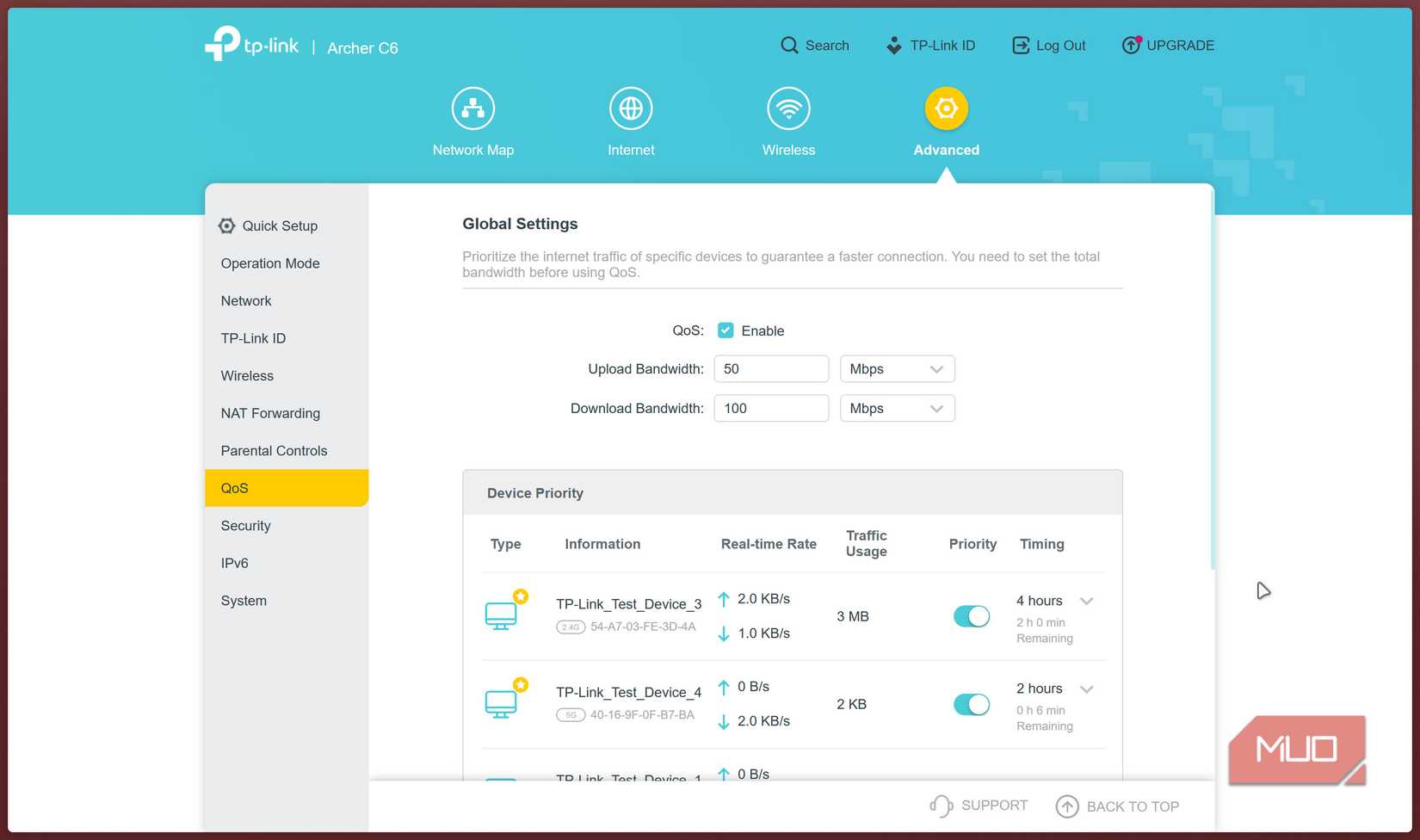The image size is (1420, 840).
Task: Select TP-Link ID in the sidebar
Action: (x=287, y=338)
